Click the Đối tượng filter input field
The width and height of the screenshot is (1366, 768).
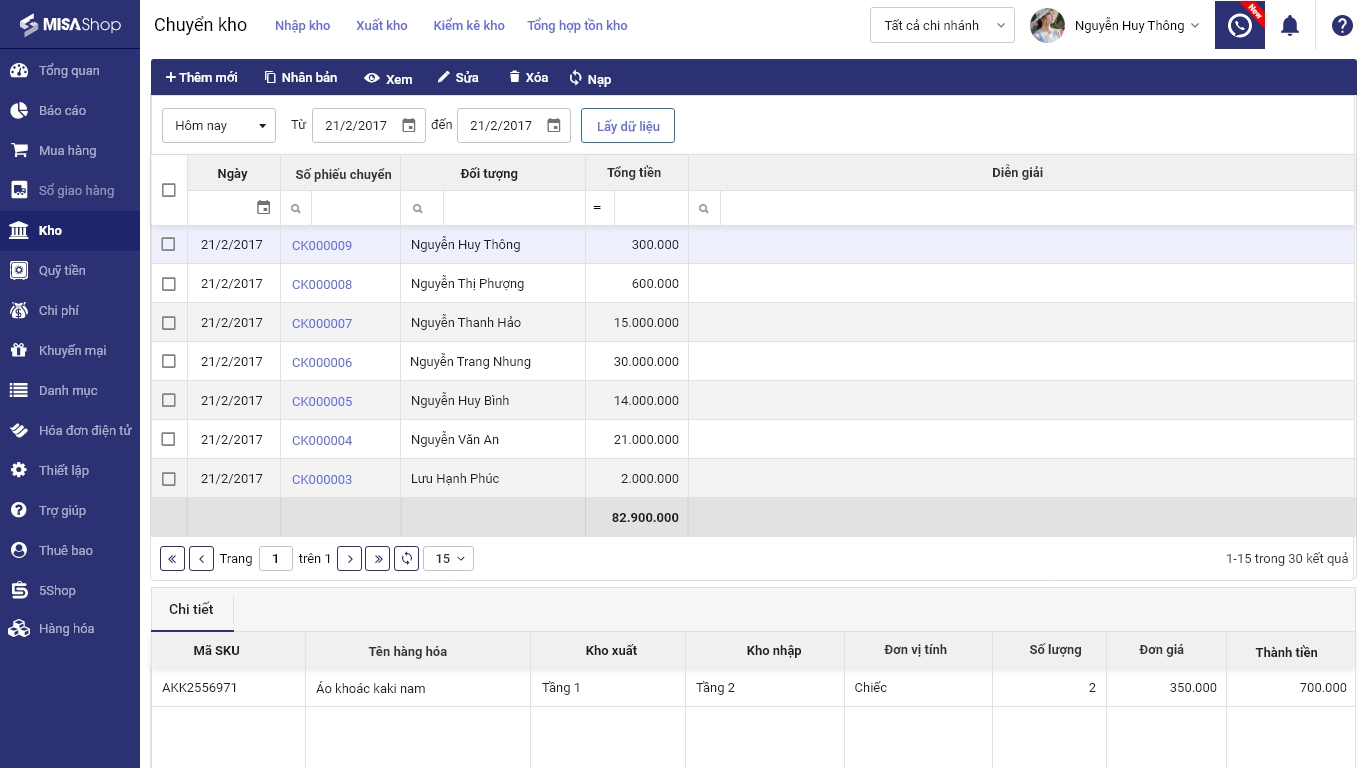[513, 208]
